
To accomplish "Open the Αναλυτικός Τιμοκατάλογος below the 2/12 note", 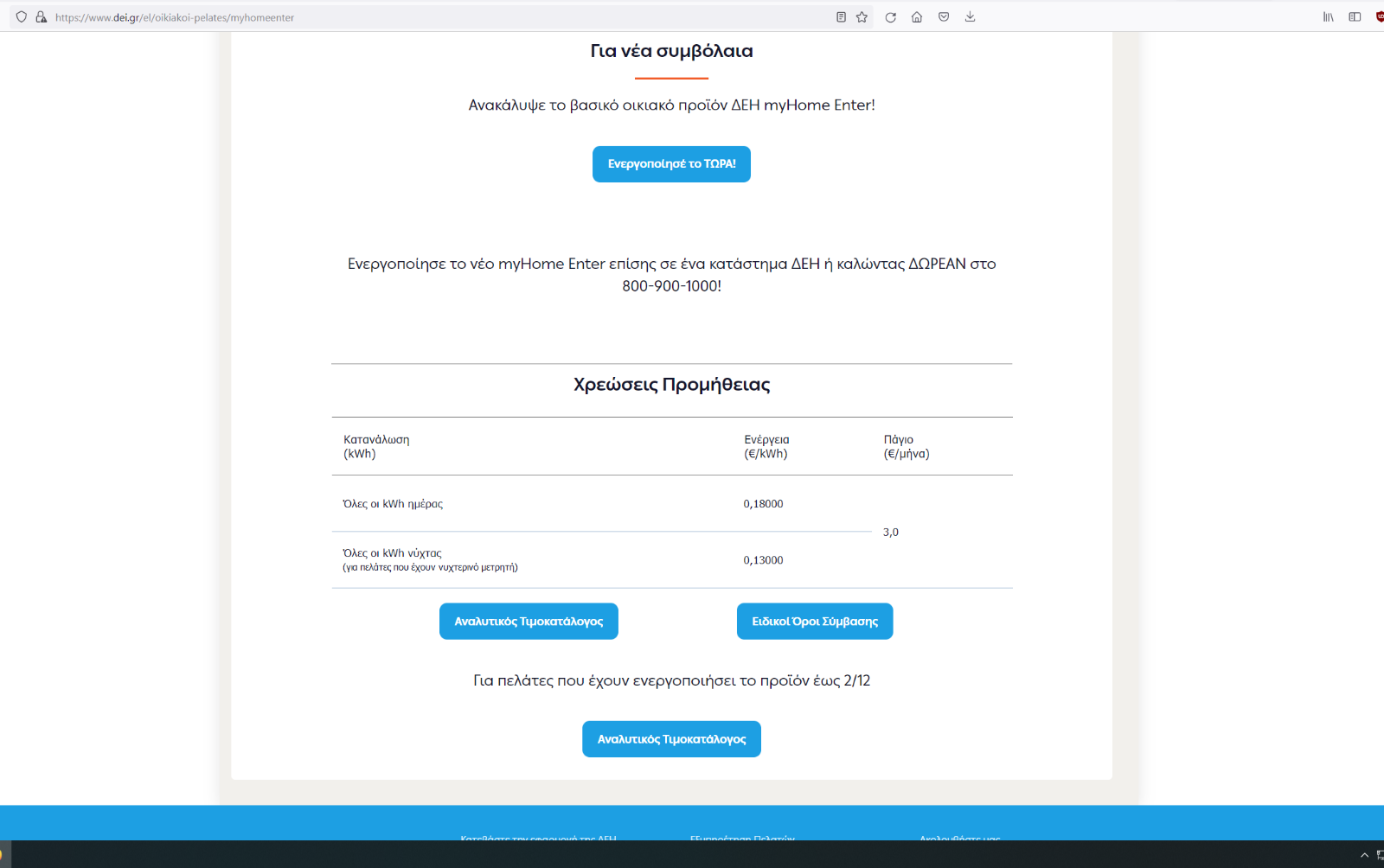I will (671, 739).
